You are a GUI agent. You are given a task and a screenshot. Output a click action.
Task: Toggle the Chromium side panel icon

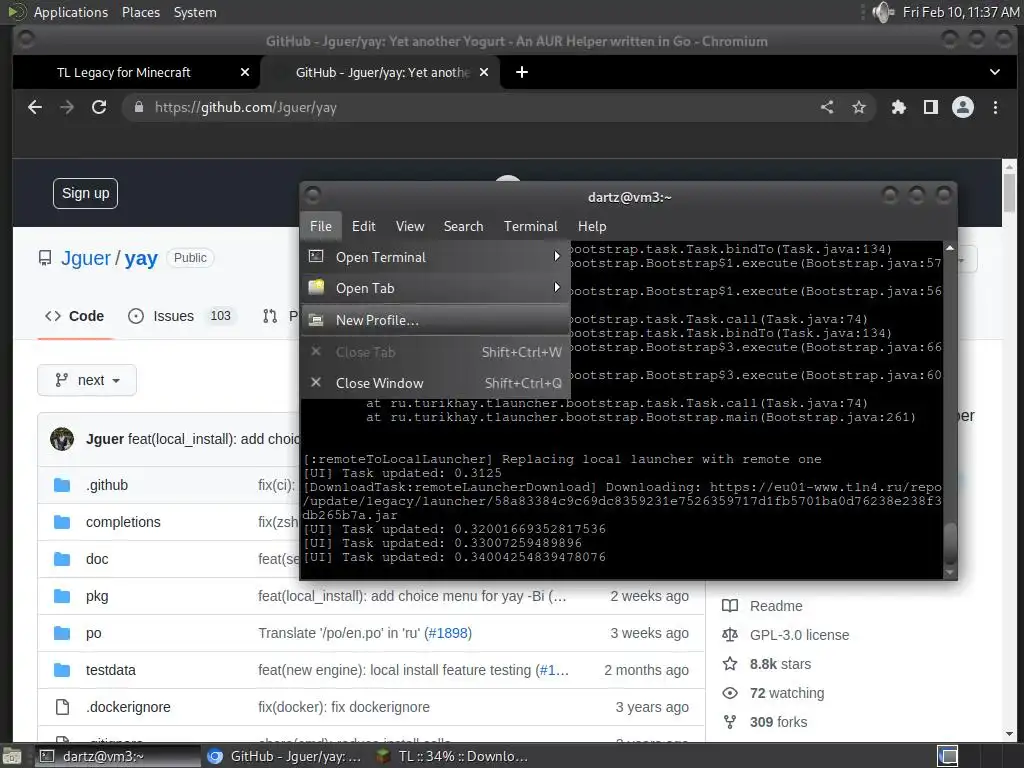point(931,107)
